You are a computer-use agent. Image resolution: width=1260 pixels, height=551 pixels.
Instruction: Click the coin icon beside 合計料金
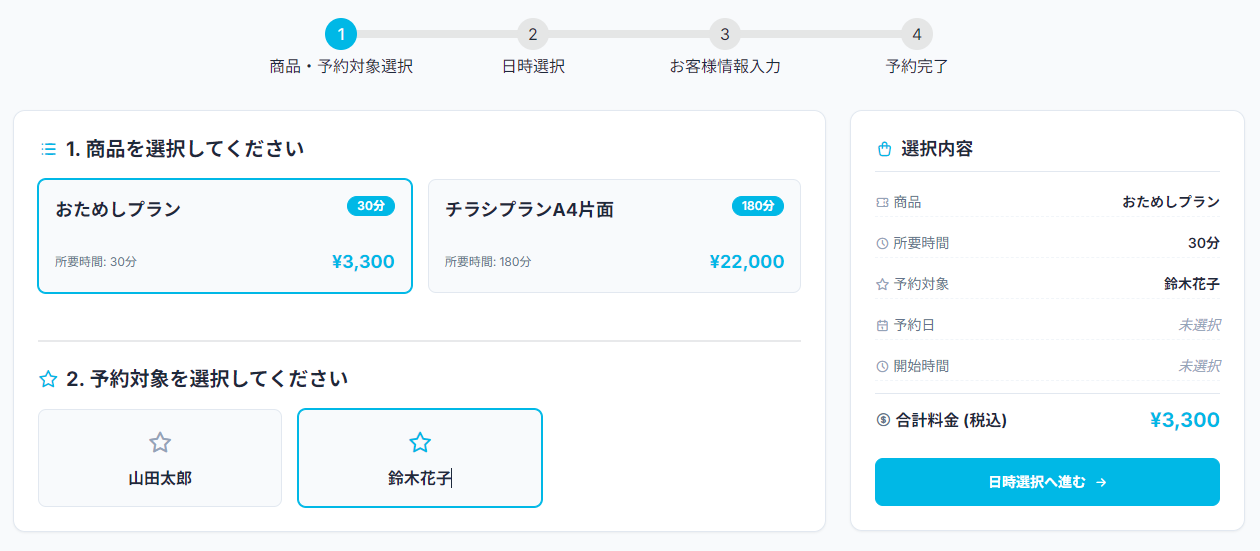point(883,420)
